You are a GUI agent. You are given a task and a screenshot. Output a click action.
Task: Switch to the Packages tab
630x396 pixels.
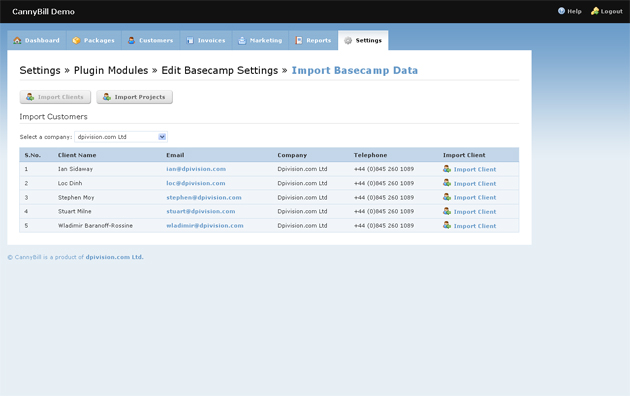click(94, 41)
